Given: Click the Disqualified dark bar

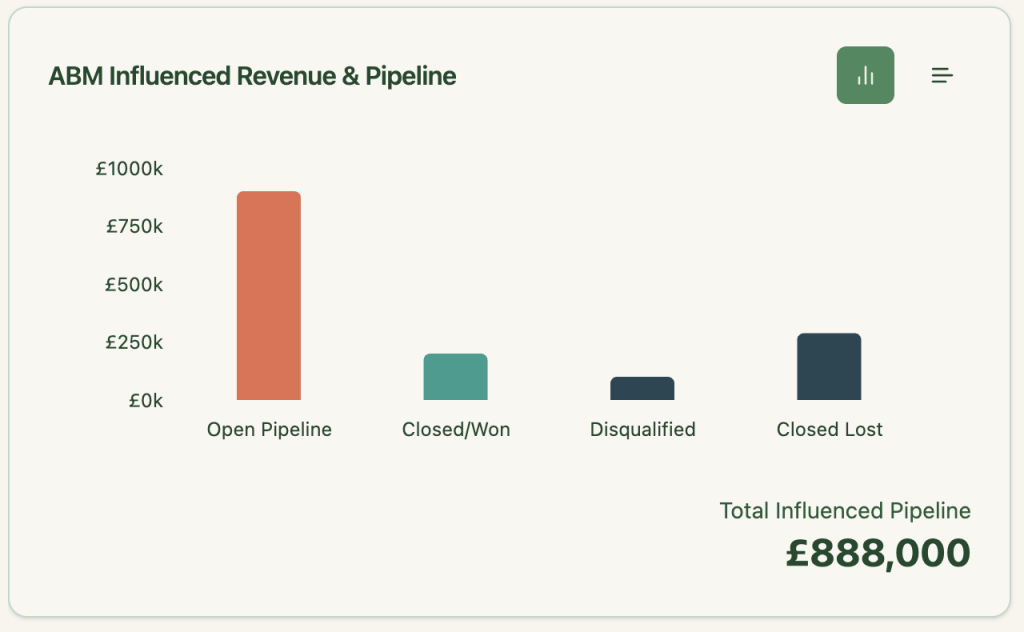Looking at the screenshot, I should click(x=642, y=389).
